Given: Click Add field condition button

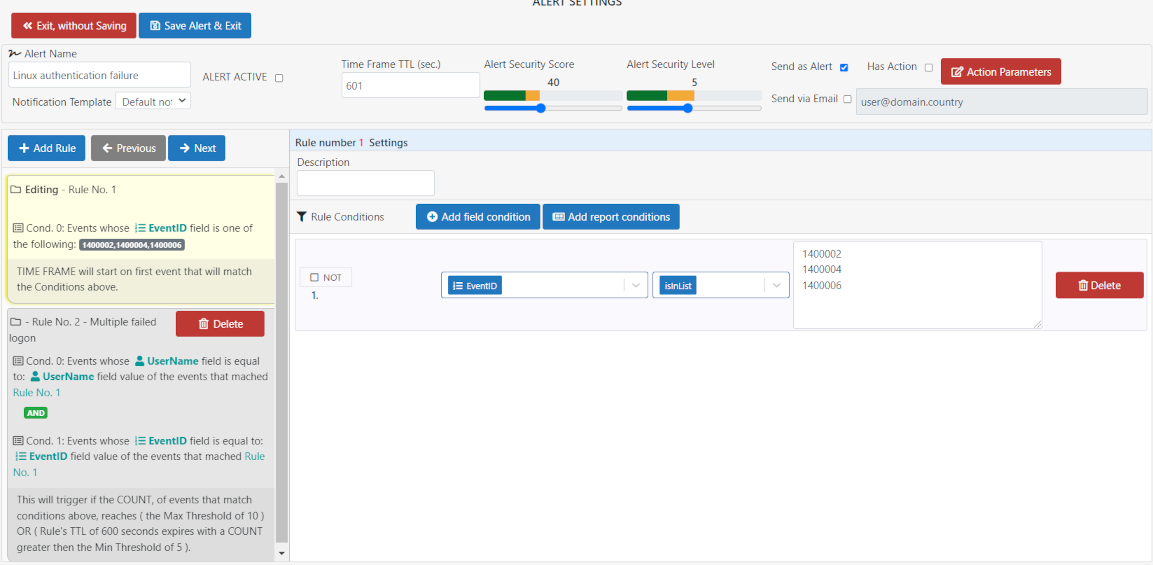Looking at the screenshot, I should 478,217.
